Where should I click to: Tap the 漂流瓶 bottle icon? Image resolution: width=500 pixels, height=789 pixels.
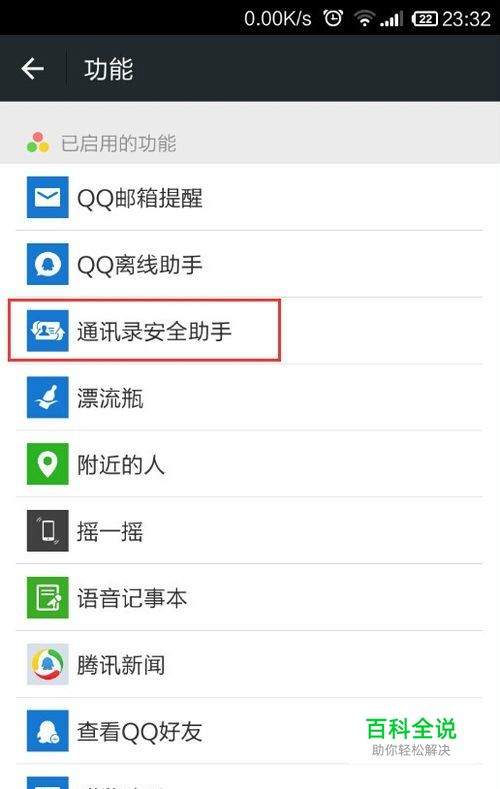47,398
